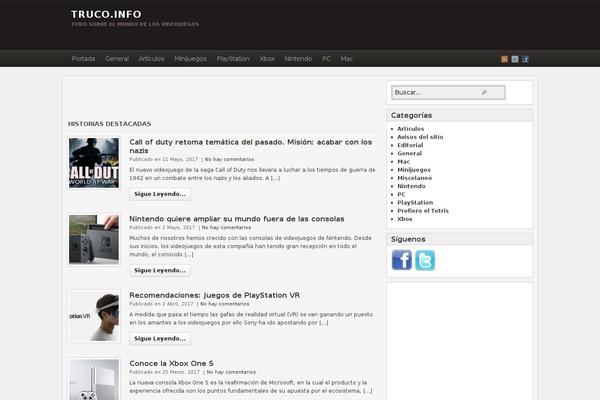Click the date Publicado en 11 Mayo, 2017
The width and height of the screenshot is (600, 400).
[x=163, y=159]
